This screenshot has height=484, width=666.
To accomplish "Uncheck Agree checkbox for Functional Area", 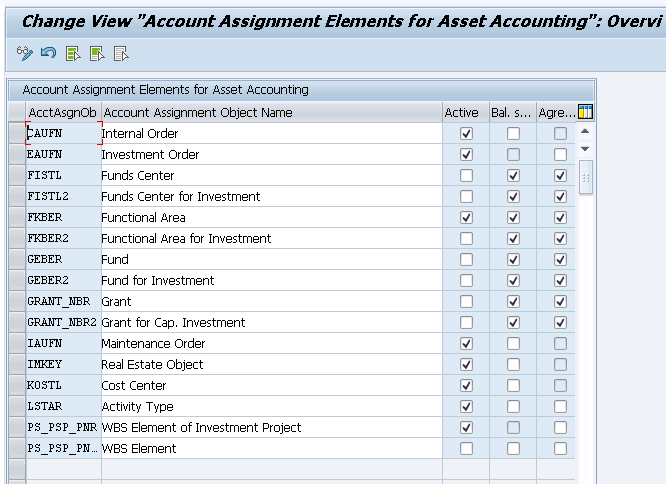I will [x=560, y=217].
